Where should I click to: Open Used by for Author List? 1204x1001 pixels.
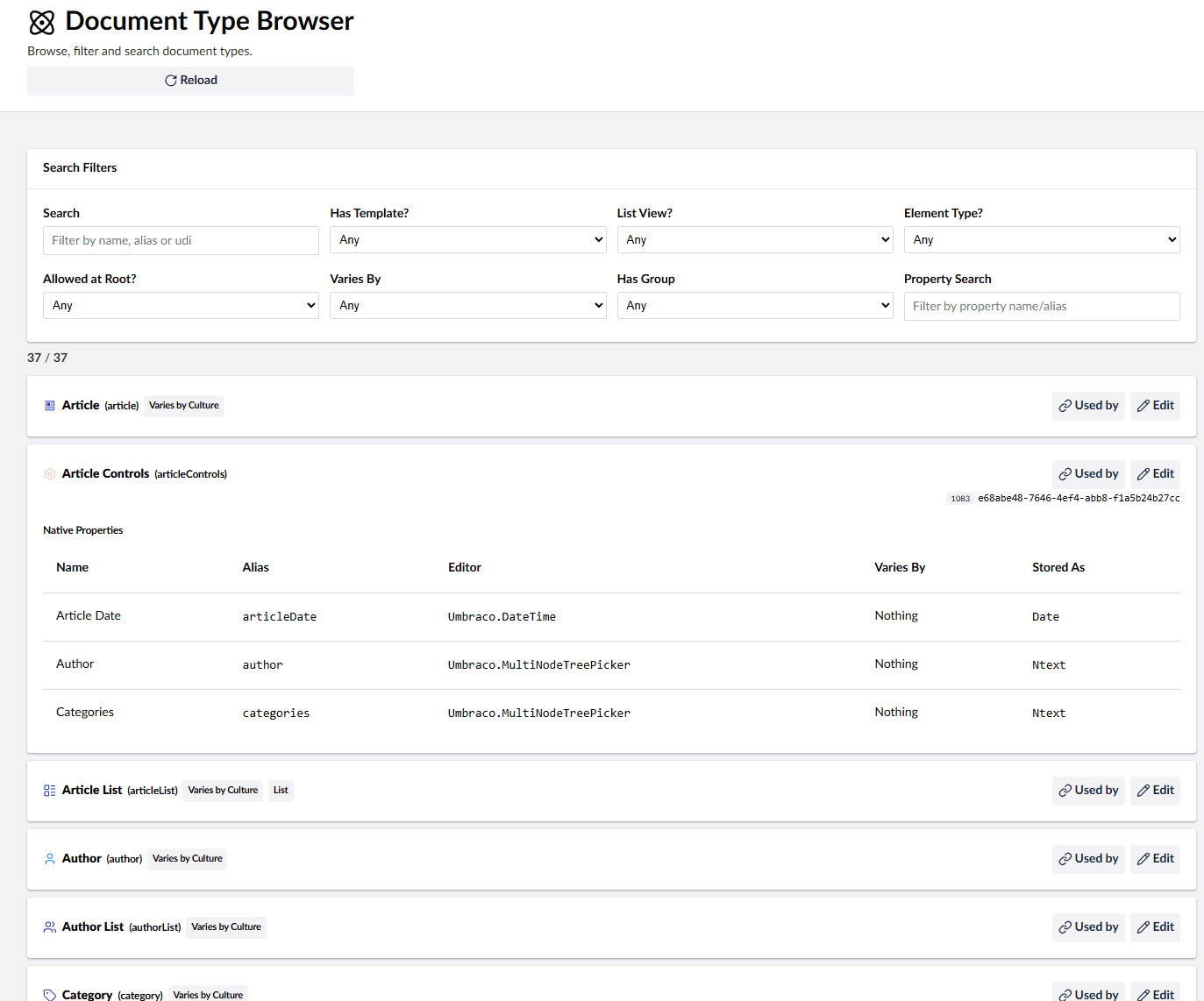click(1088, 927)
